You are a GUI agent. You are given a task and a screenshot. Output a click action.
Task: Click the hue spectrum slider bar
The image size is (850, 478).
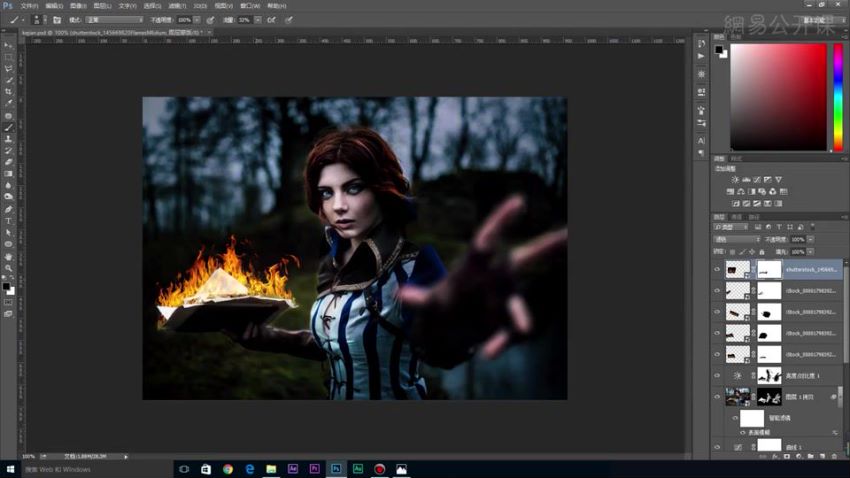[838, 97]
